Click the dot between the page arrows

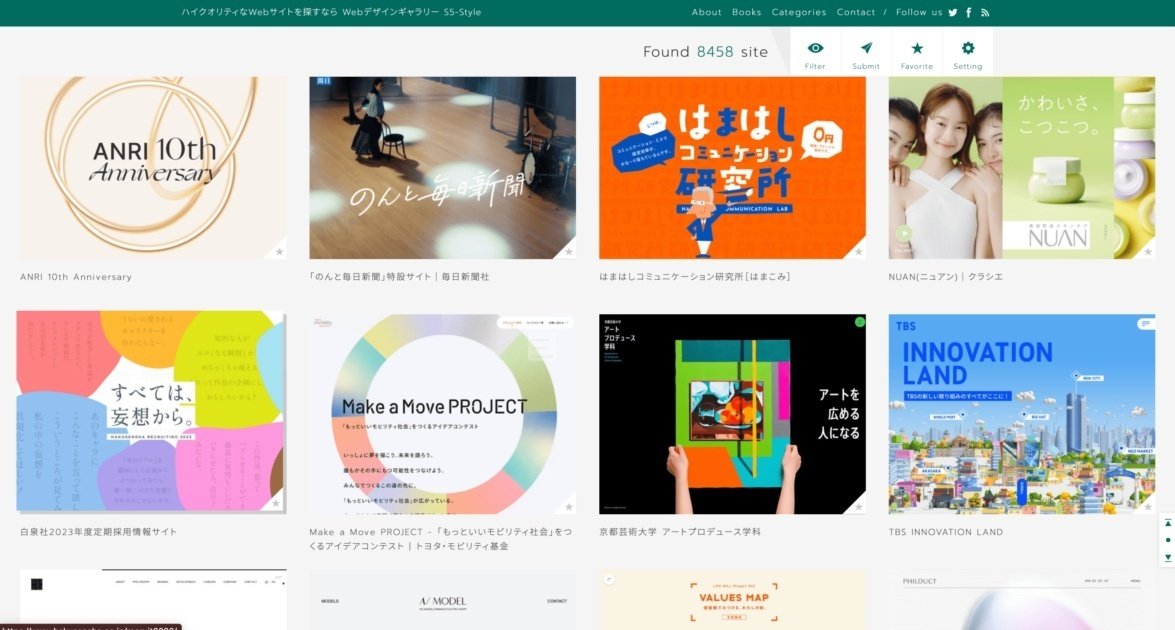pos(1168,540)
